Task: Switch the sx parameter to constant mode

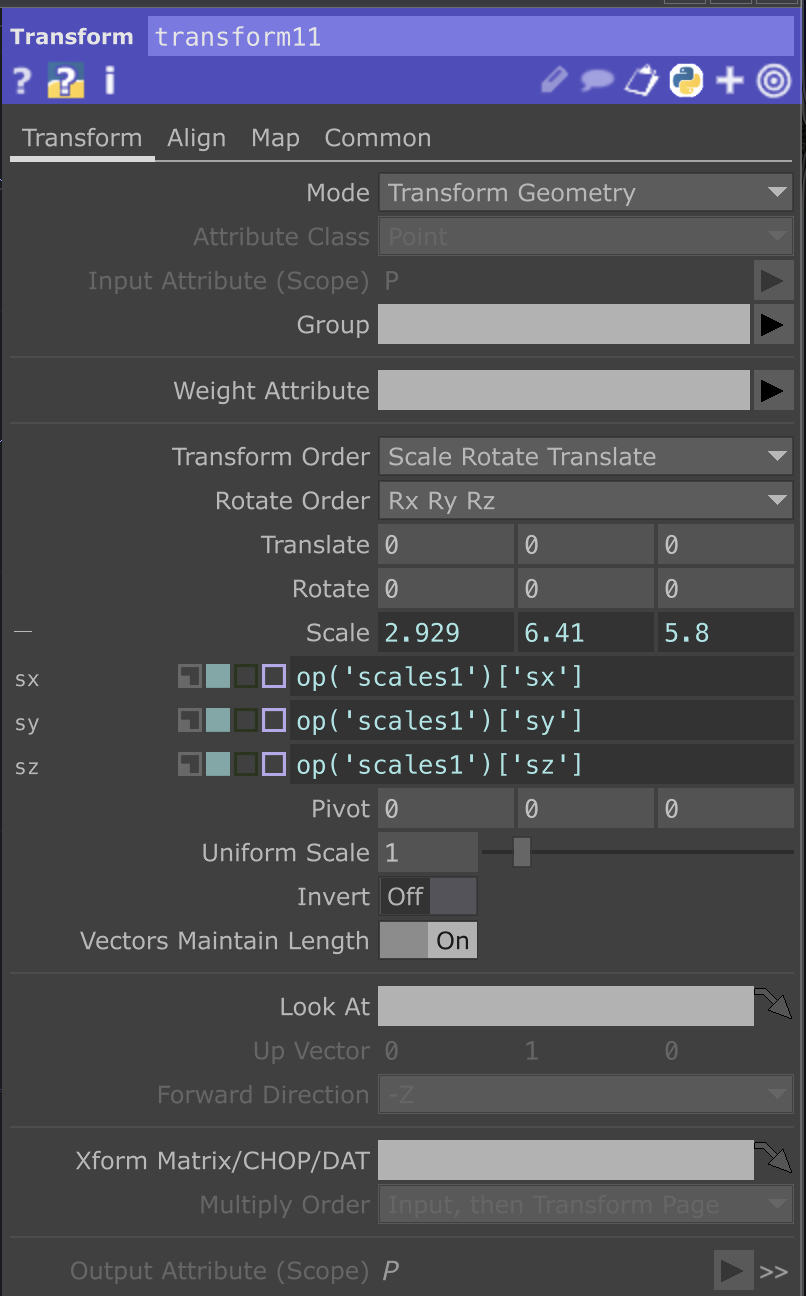Action: pyautogui.click(x=189, y=676)
